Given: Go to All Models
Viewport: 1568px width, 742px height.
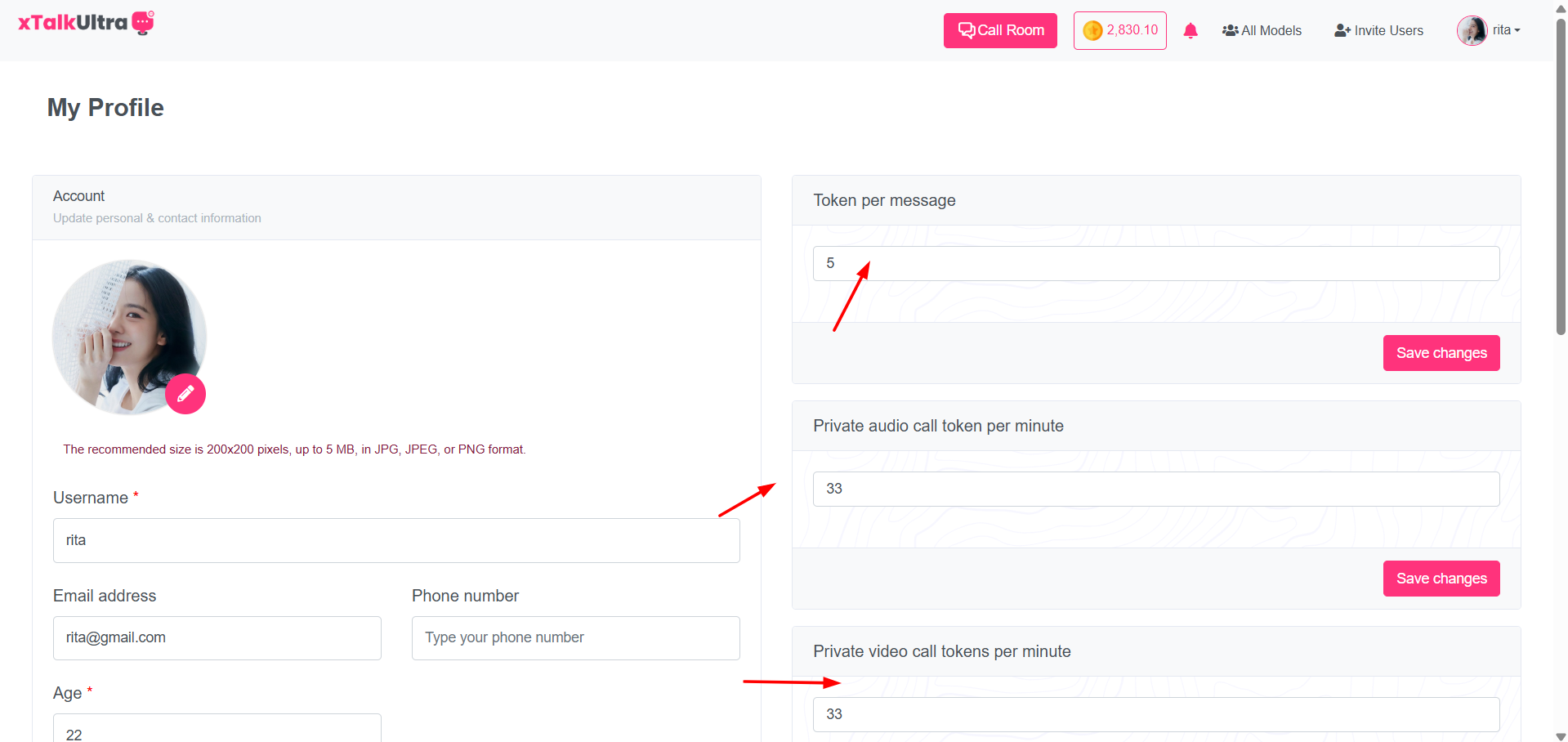Looking at the screenshot, I should pyautogui.click(x=1262, y=30).
